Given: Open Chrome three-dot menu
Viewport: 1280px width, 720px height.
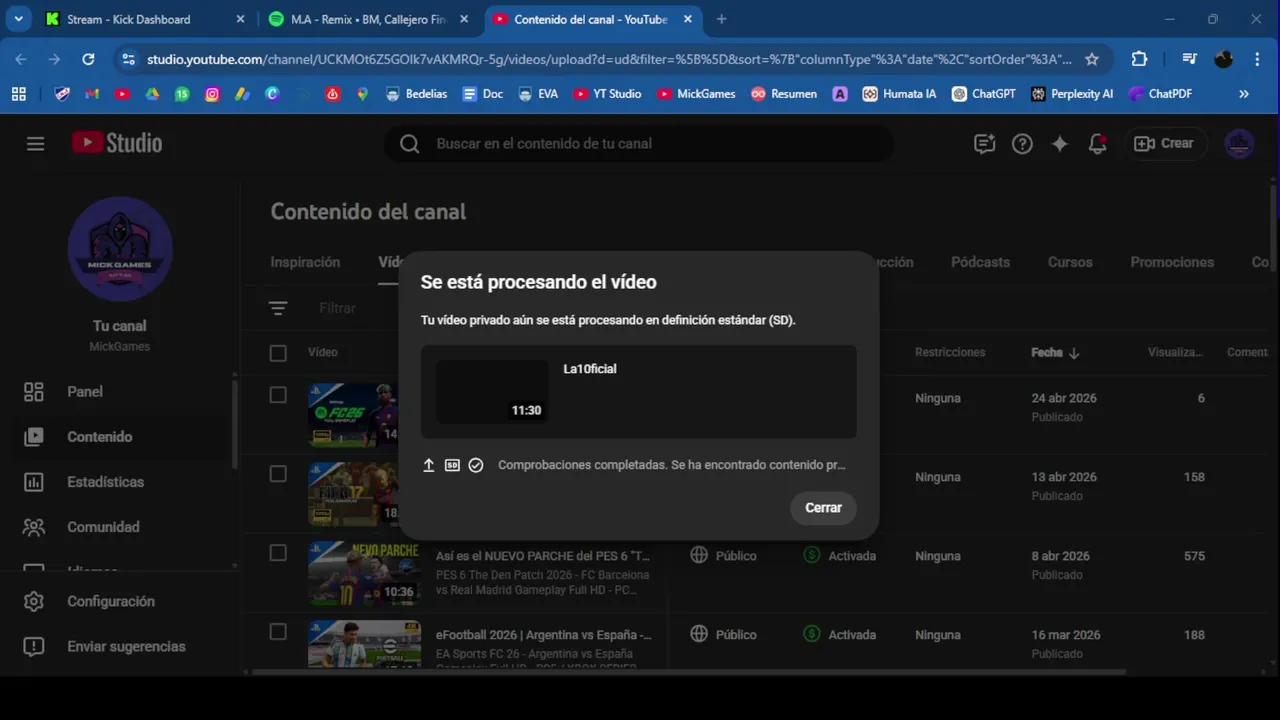Looking at the screenshot, I should [1257, 59].
